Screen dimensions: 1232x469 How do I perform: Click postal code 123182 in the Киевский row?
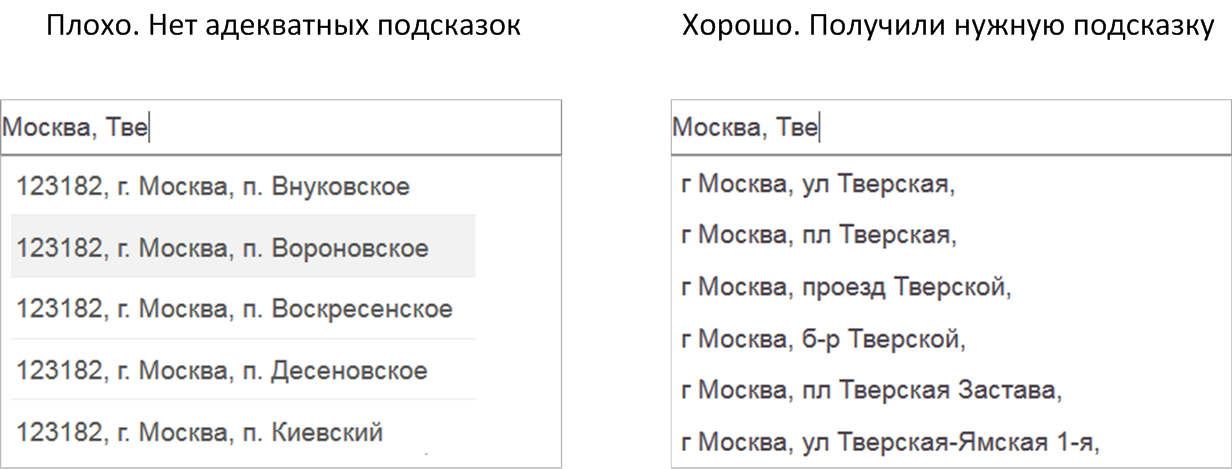coord(58,433)
